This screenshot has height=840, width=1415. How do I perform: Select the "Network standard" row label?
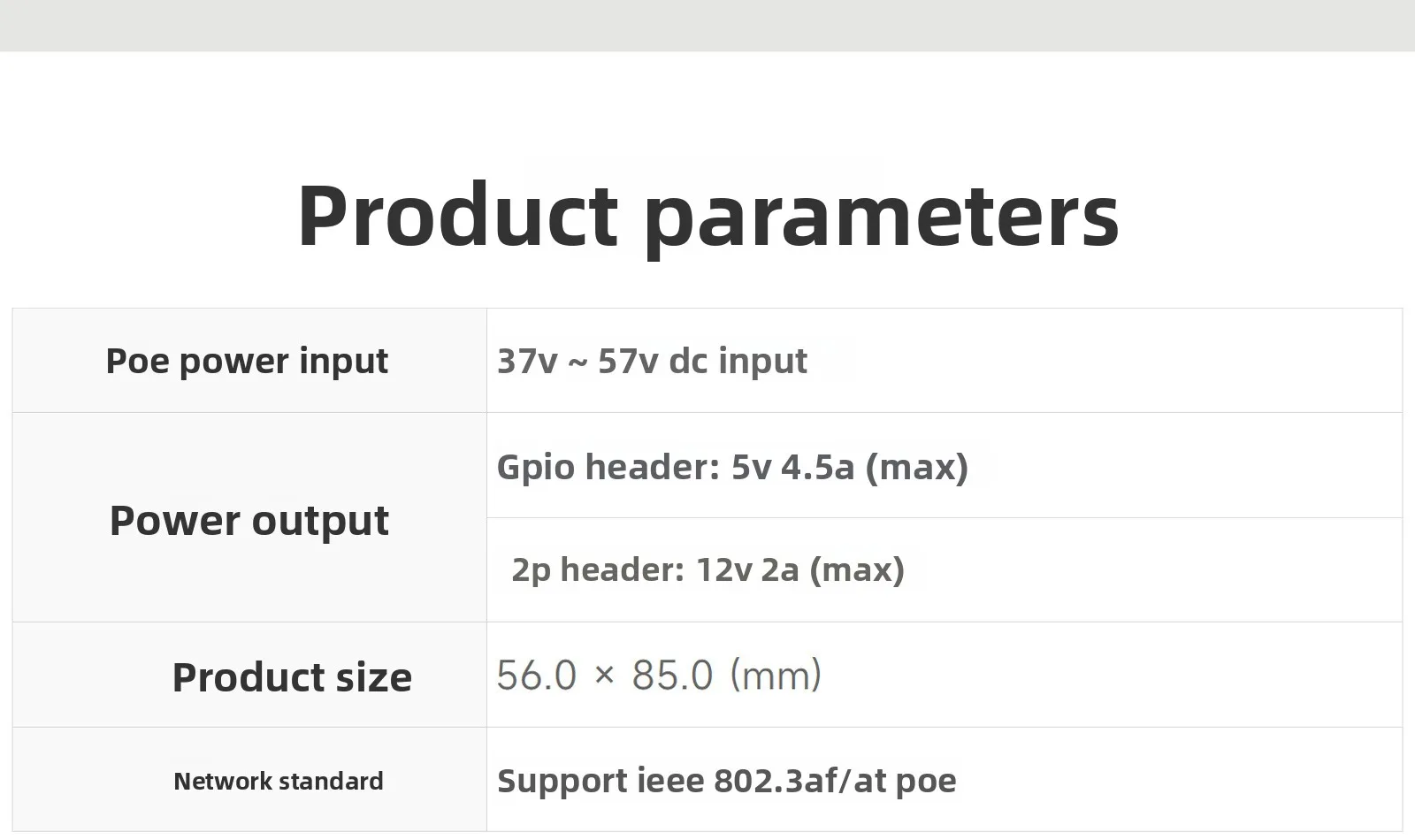pos(278,782)
